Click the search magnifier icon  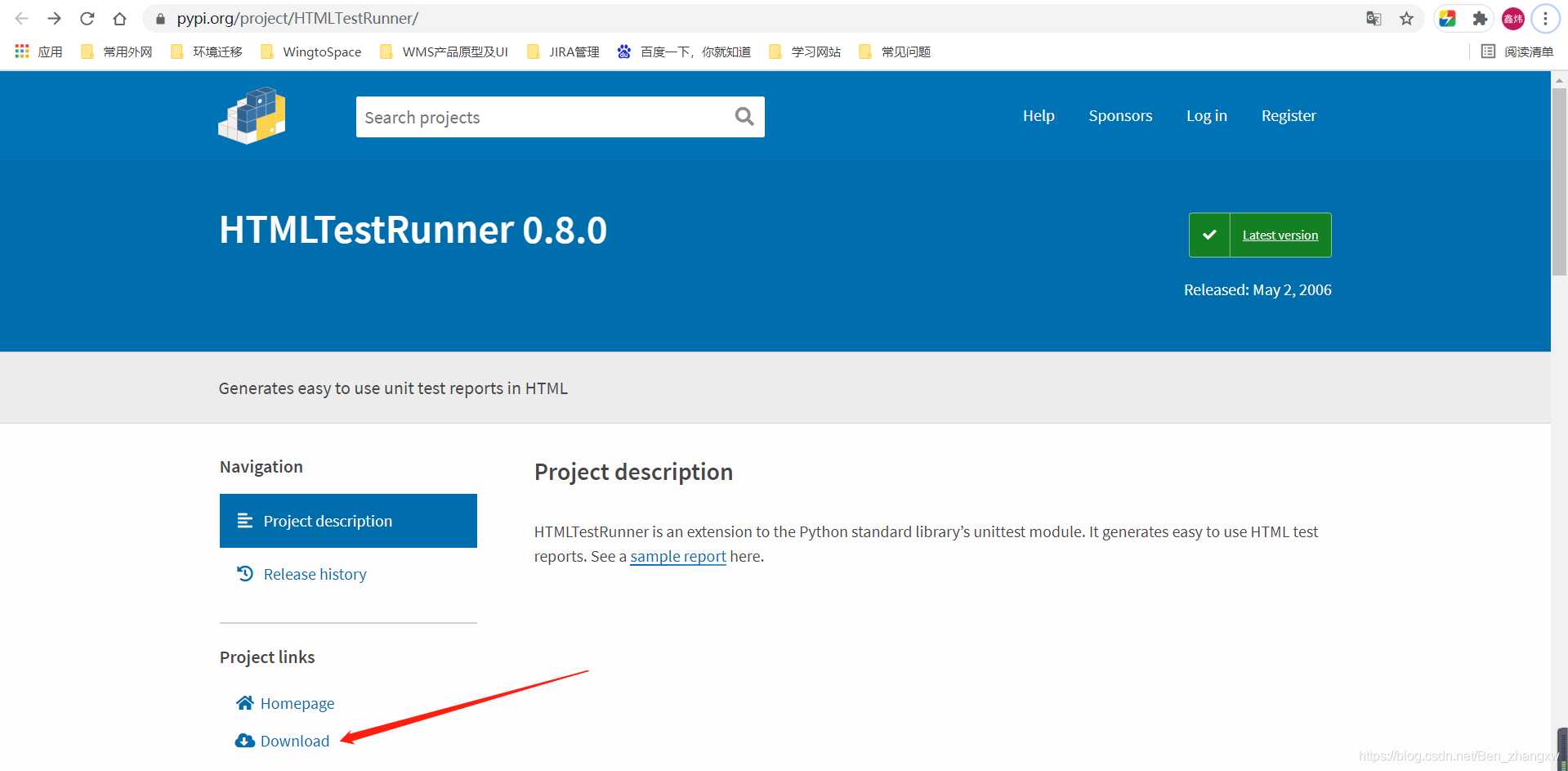coord(744,117)
